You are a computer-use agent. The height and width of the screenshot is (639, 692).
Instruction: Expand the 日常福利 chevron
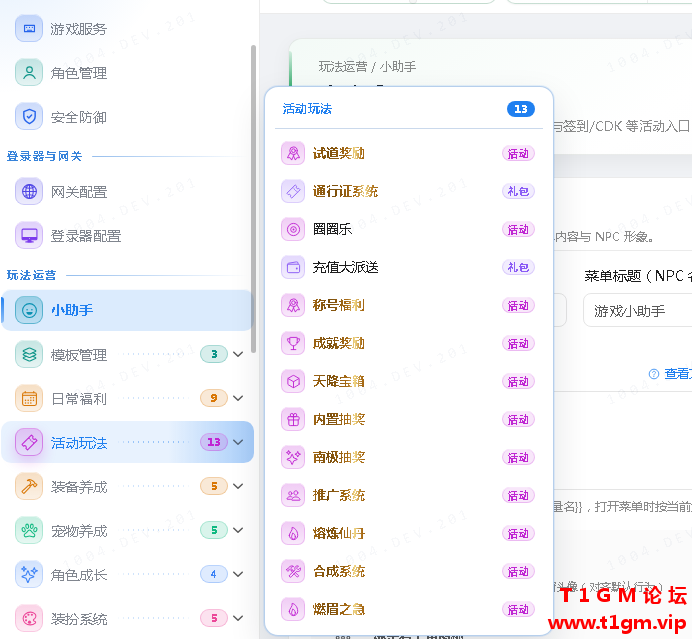[x=238, y=398]
